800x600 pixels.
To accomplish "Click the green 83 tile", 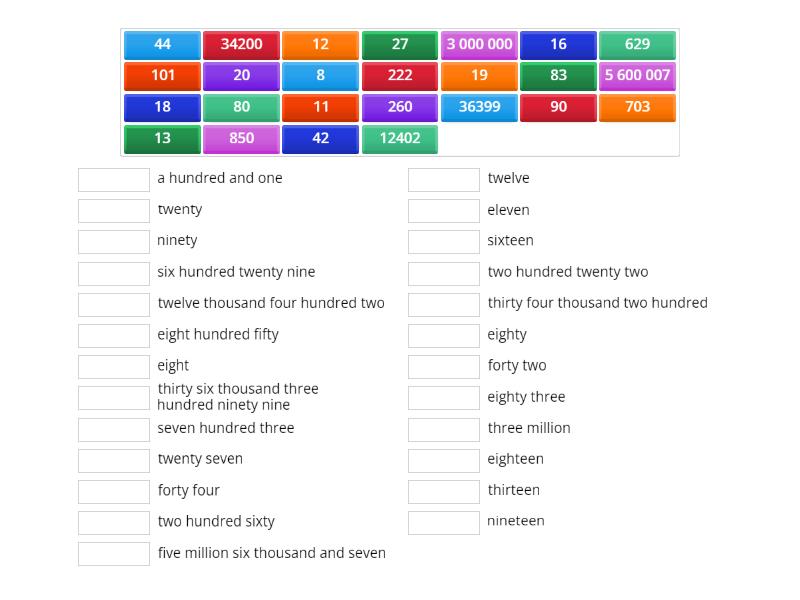I will pyautogui.click(x=558, y=76).
